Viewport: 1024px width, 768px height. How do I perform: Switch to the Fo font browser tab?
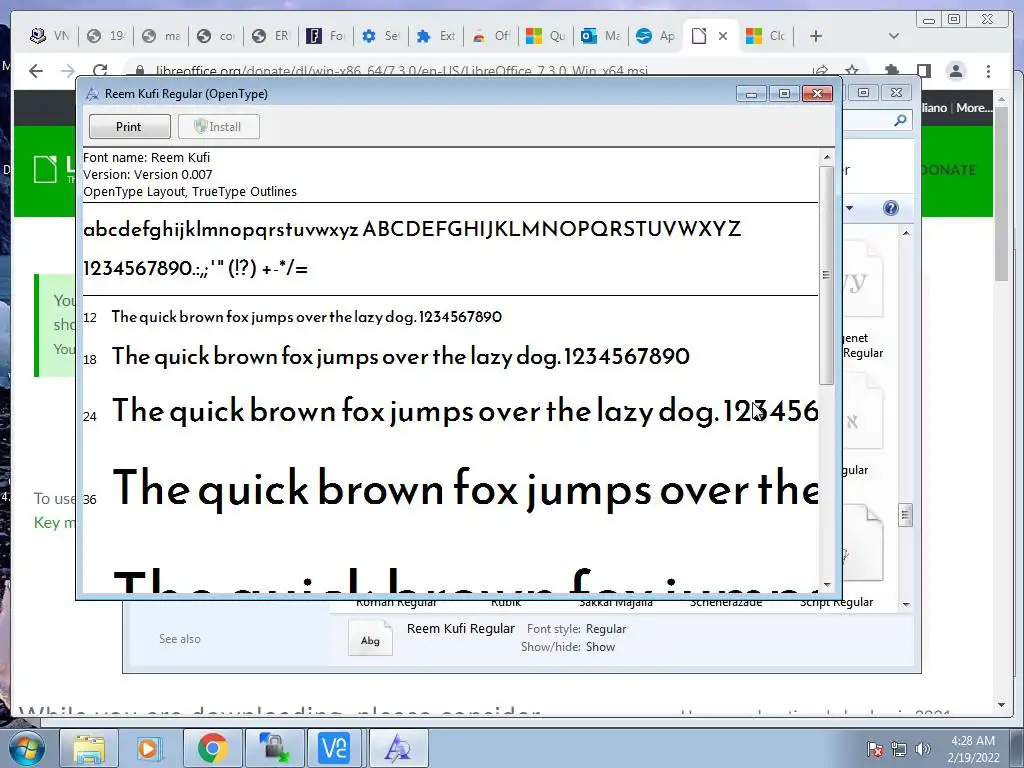[325, 36]
